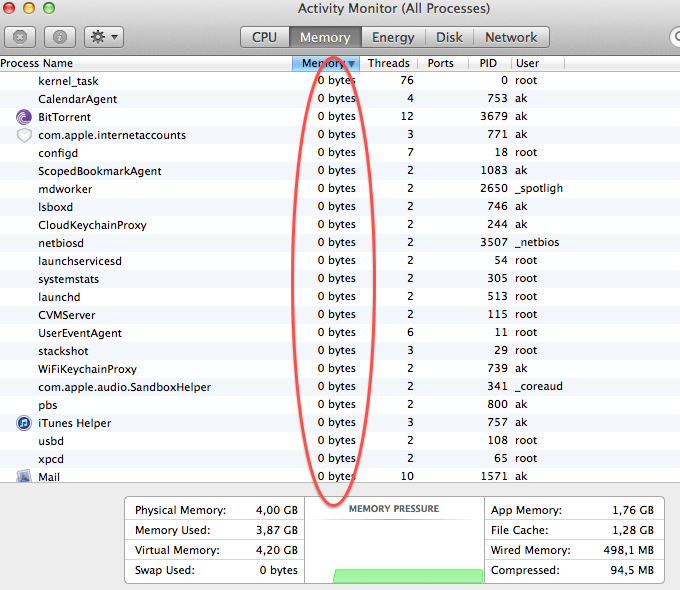Click the Quit Process toolbar button
680x590 pixels.
pos(20,37)
